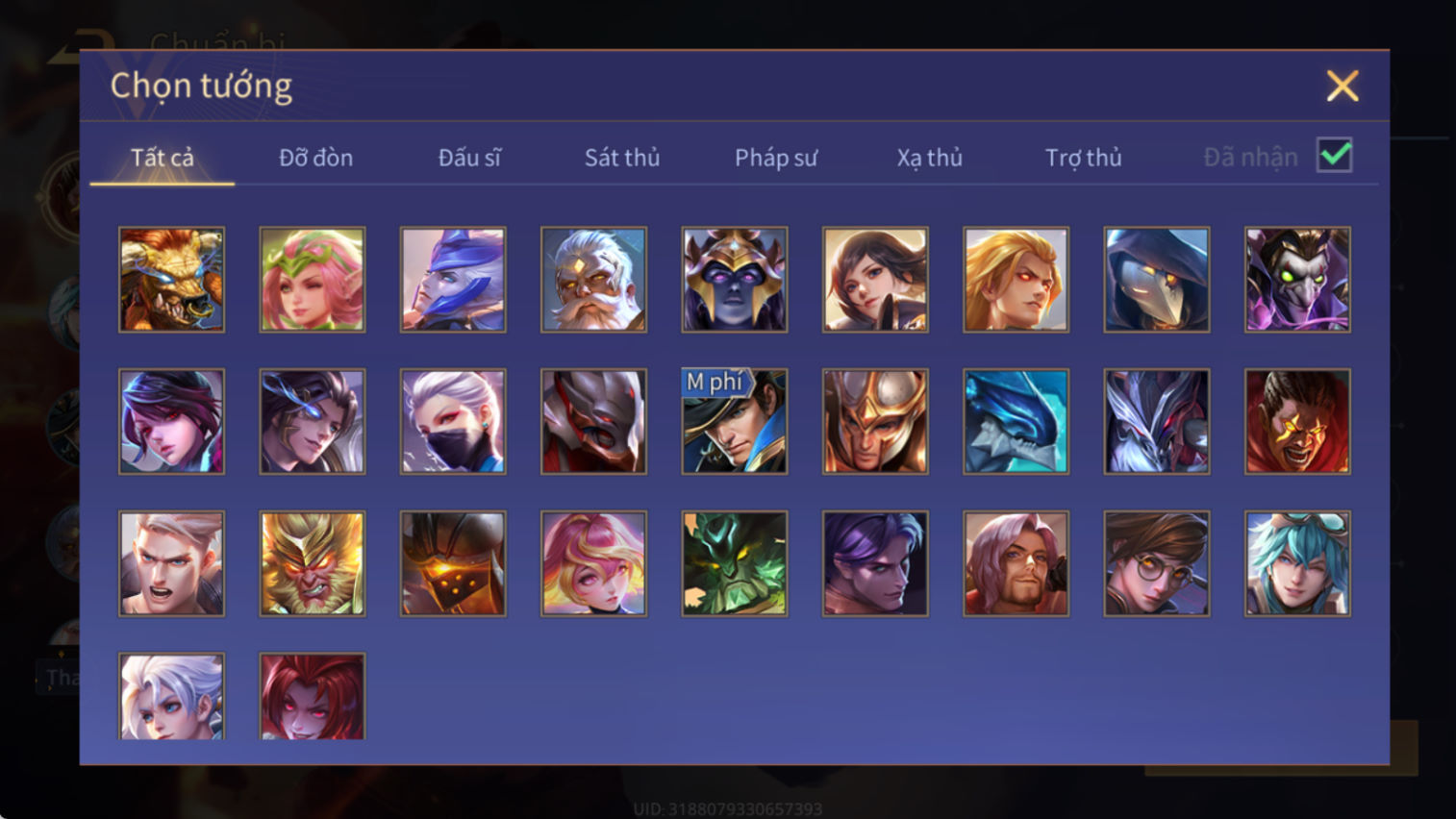Show the Pháp sư hero category

[x=776, y=158]
